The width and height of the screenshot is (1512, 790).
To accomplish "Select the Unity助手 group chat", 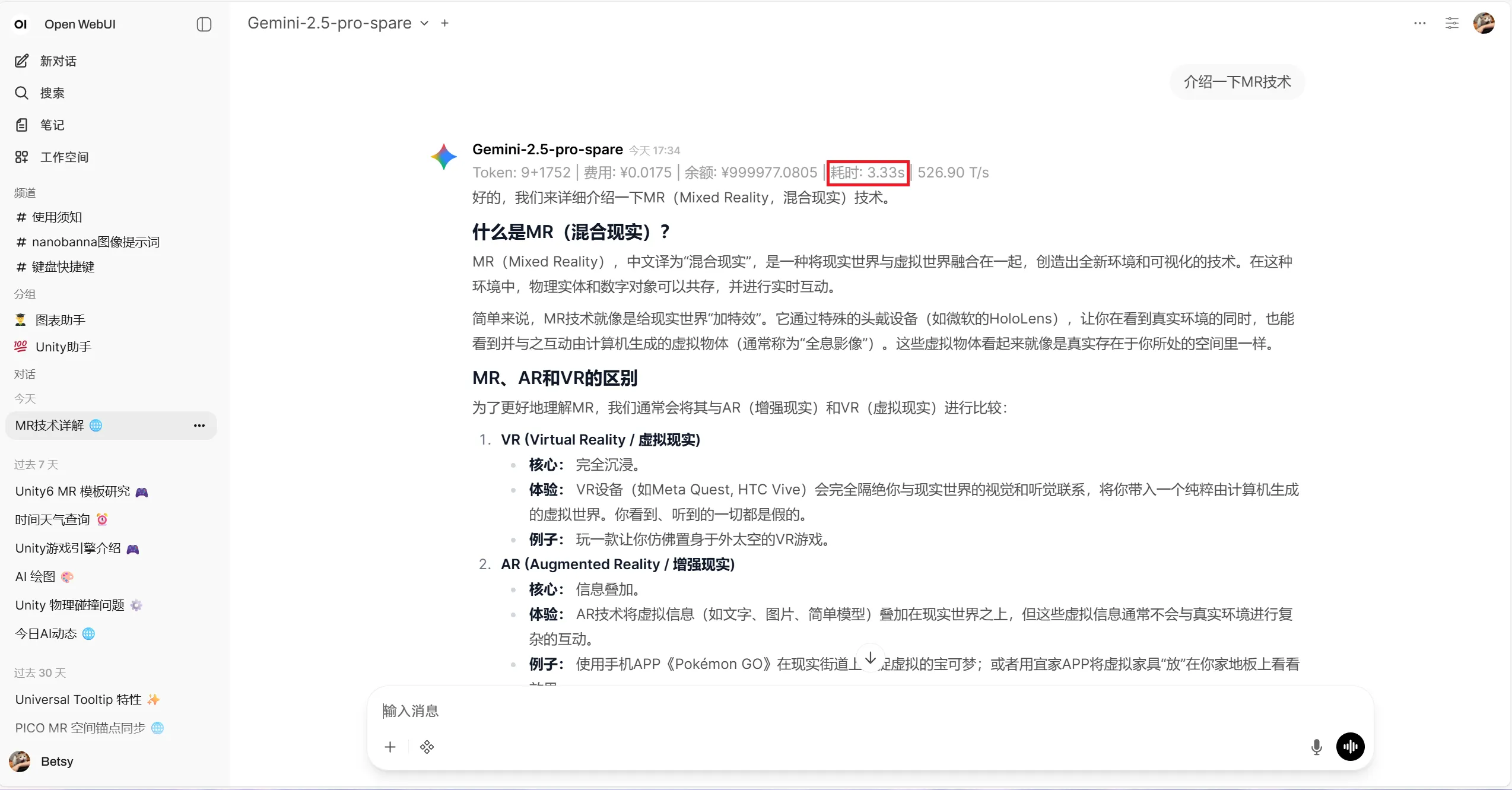I will 62,347.
